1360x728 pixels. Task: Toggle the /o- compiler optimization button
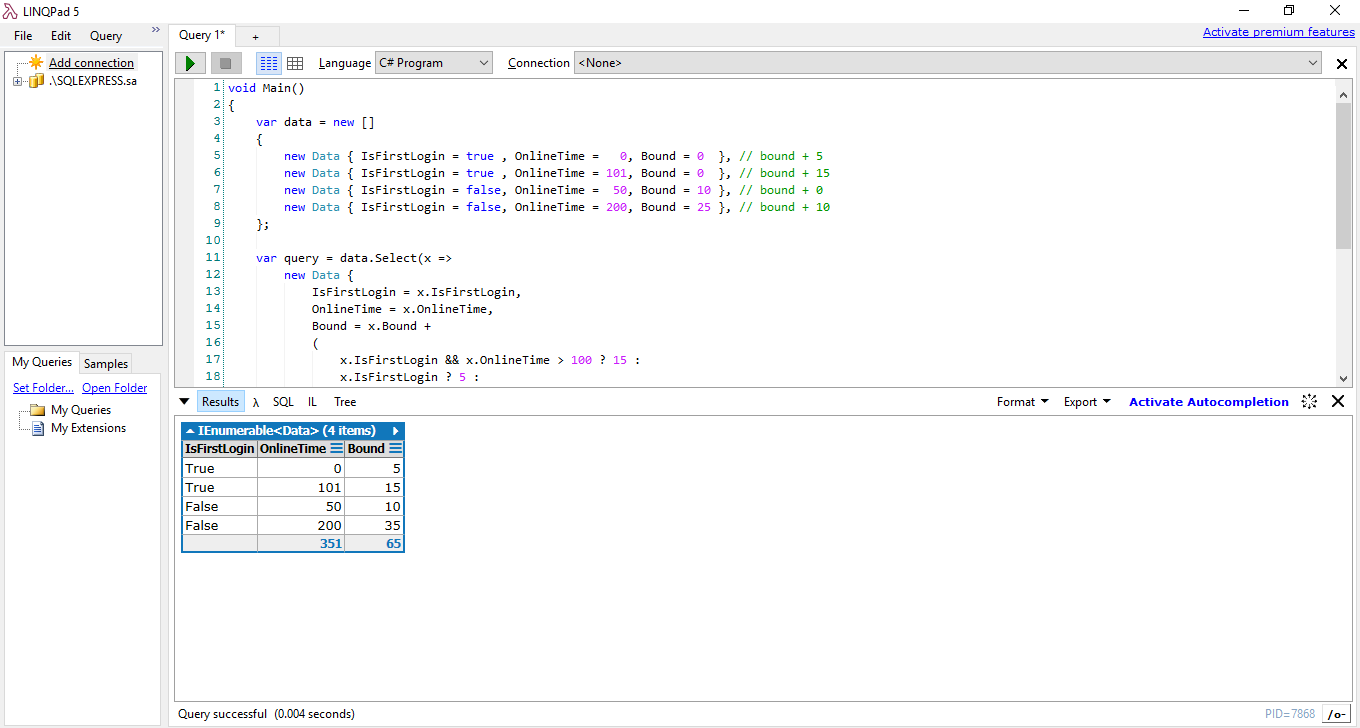[1336, 714]
